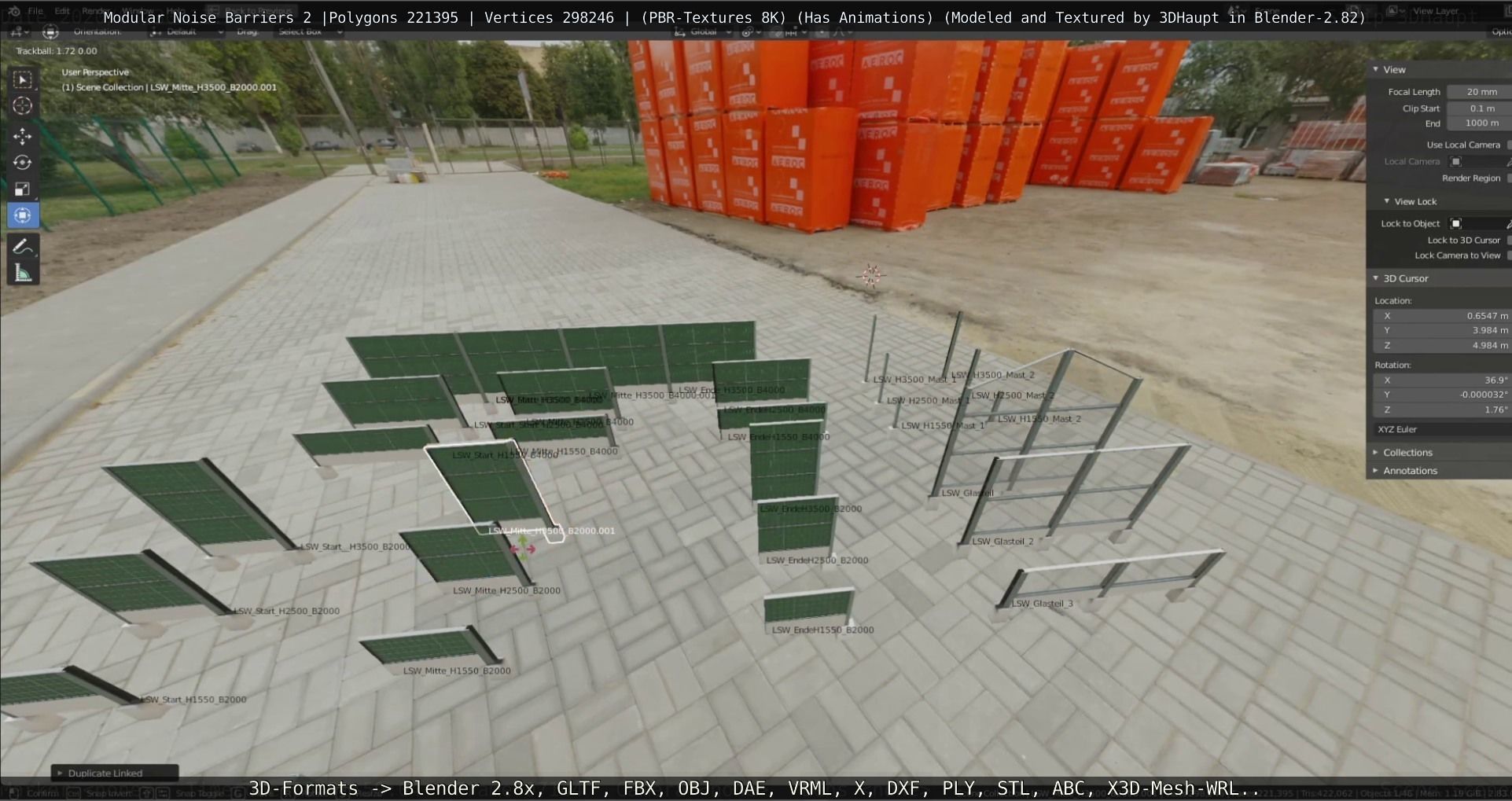This screenshot has height=801, width=1512.
Task: Click the LSW_EndeH1550_B2000 label
Action: click(x=822, y=630)
